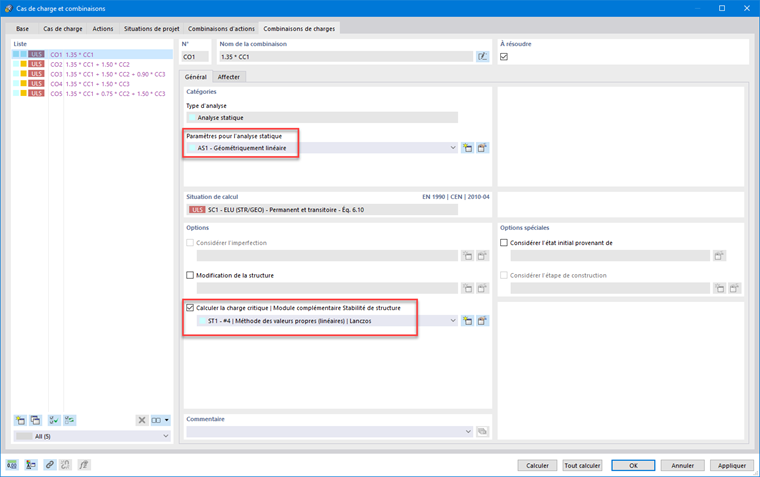Uncheck the À résoudre checkbox

coord(504,57)
